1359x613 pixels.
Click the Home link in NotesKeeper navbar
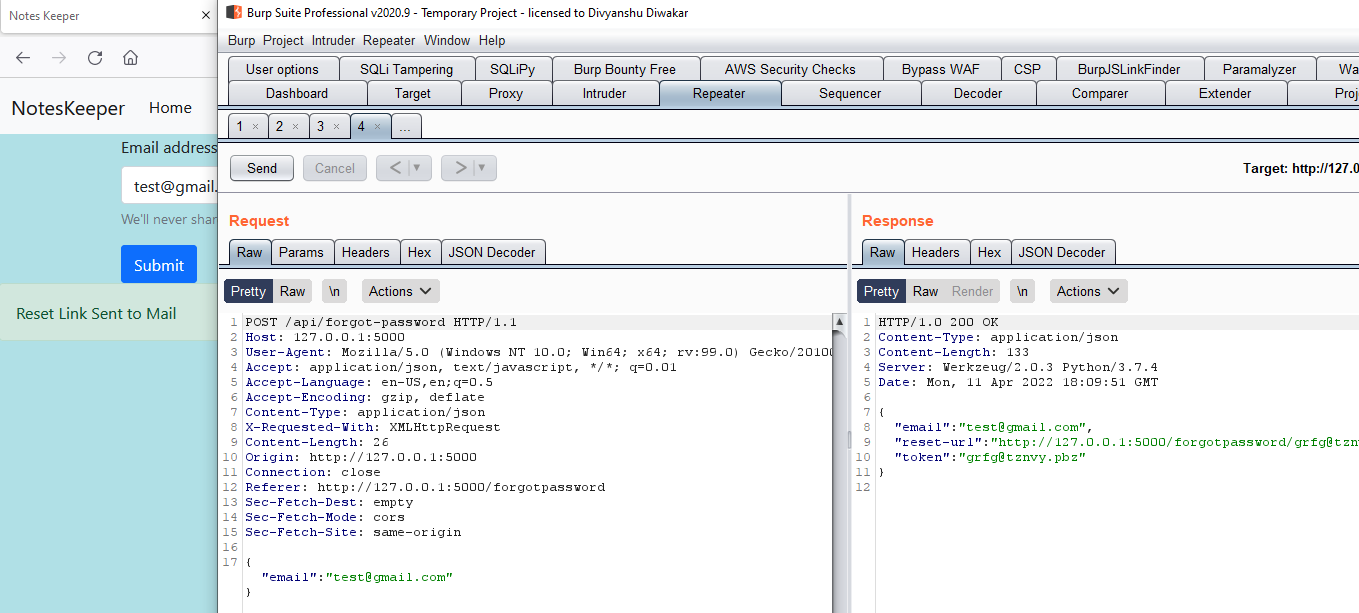tap(170, 108)
